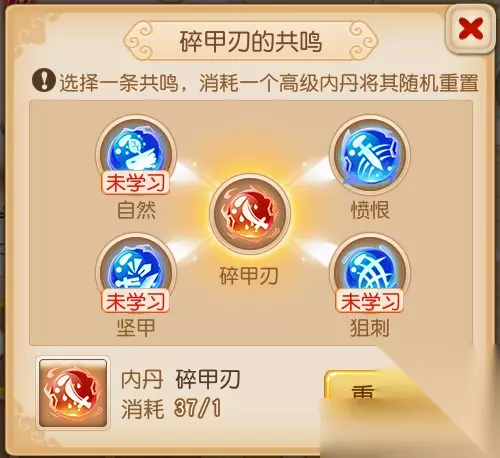Click the yellow 重置 button
The image size is (500, 458).
point(363,392)
